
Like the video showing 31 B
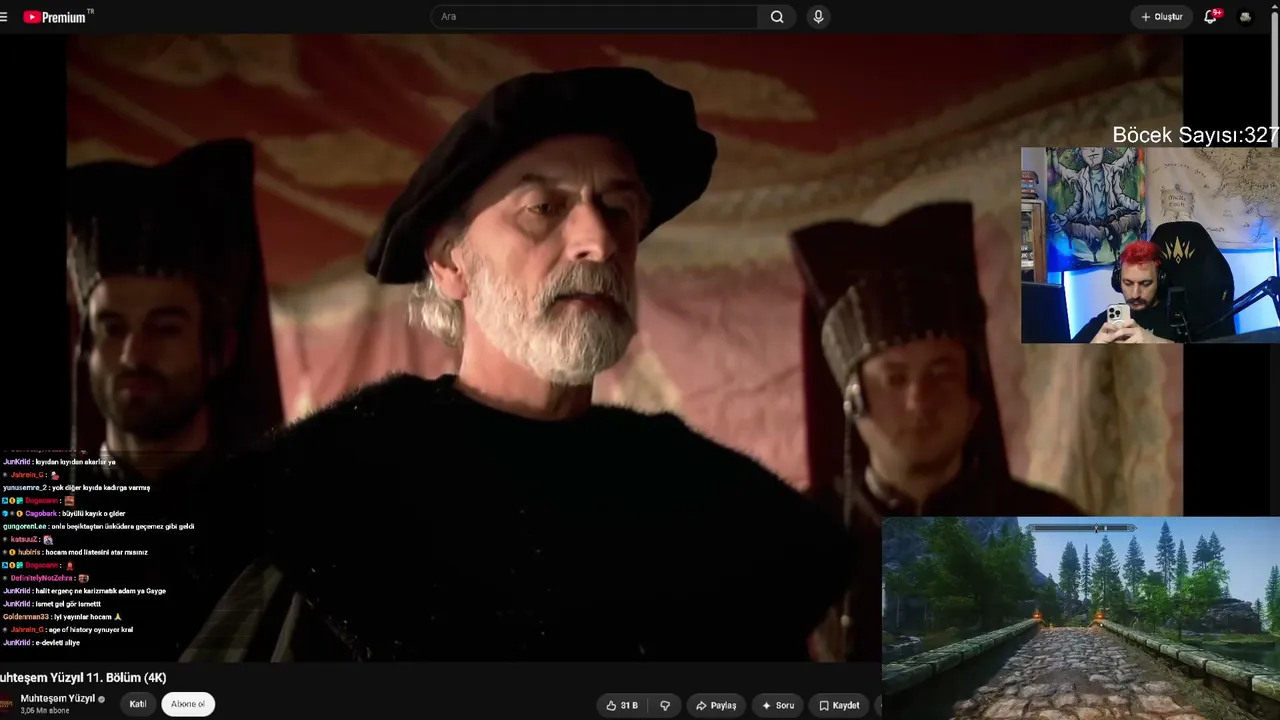point(621,705)
